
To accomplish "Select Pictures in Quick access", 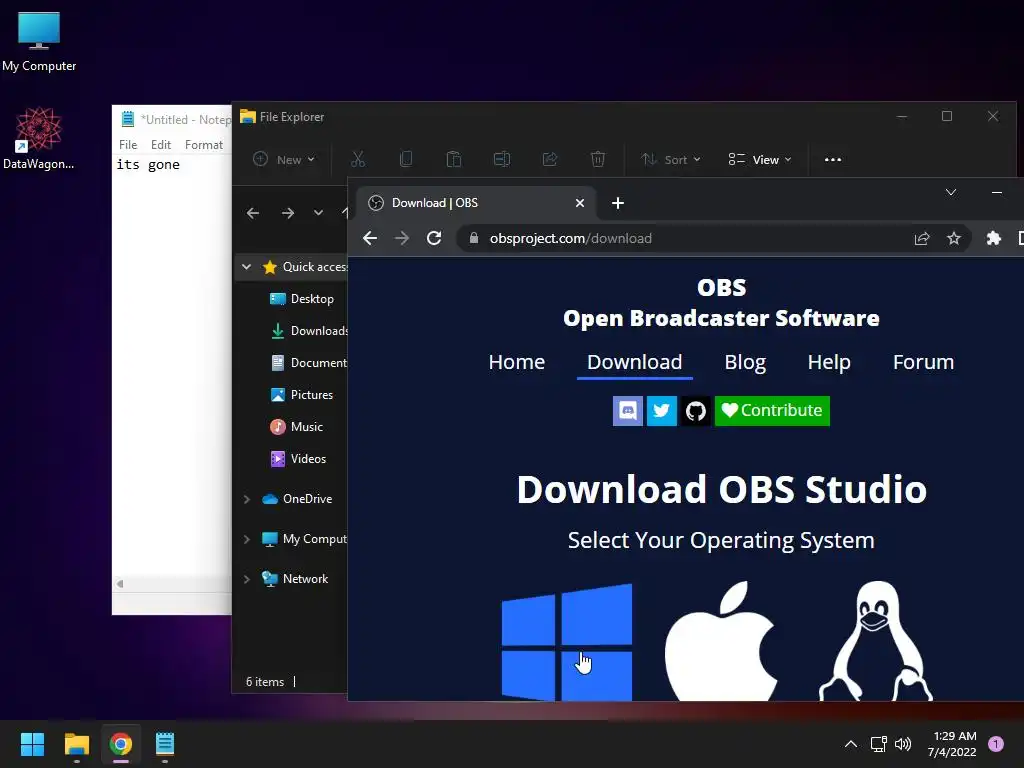I will (301, 395).
